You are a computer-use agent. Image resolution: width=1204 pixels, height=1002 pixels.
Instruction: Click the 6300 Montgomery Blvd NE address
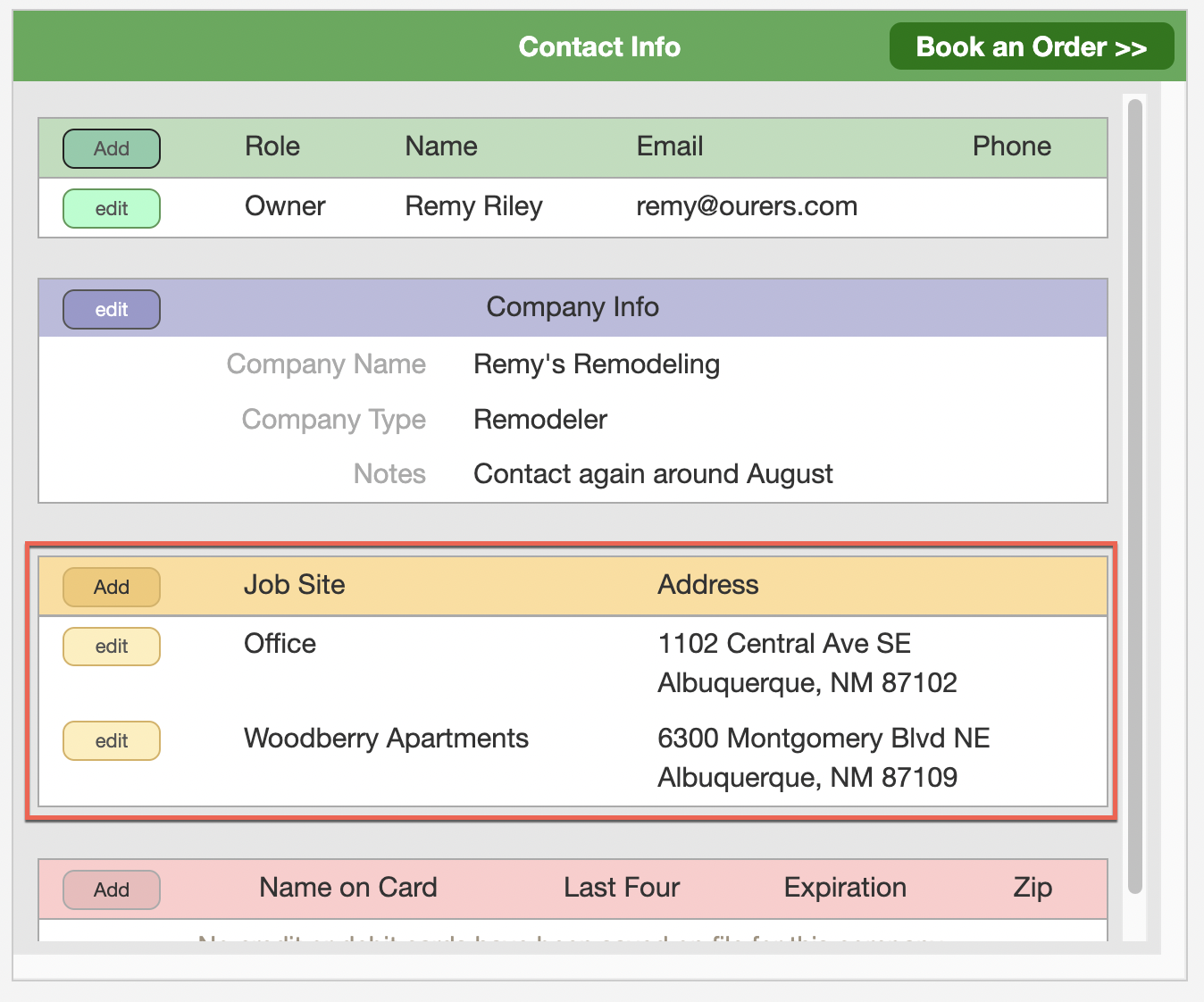tap(823, 739)
